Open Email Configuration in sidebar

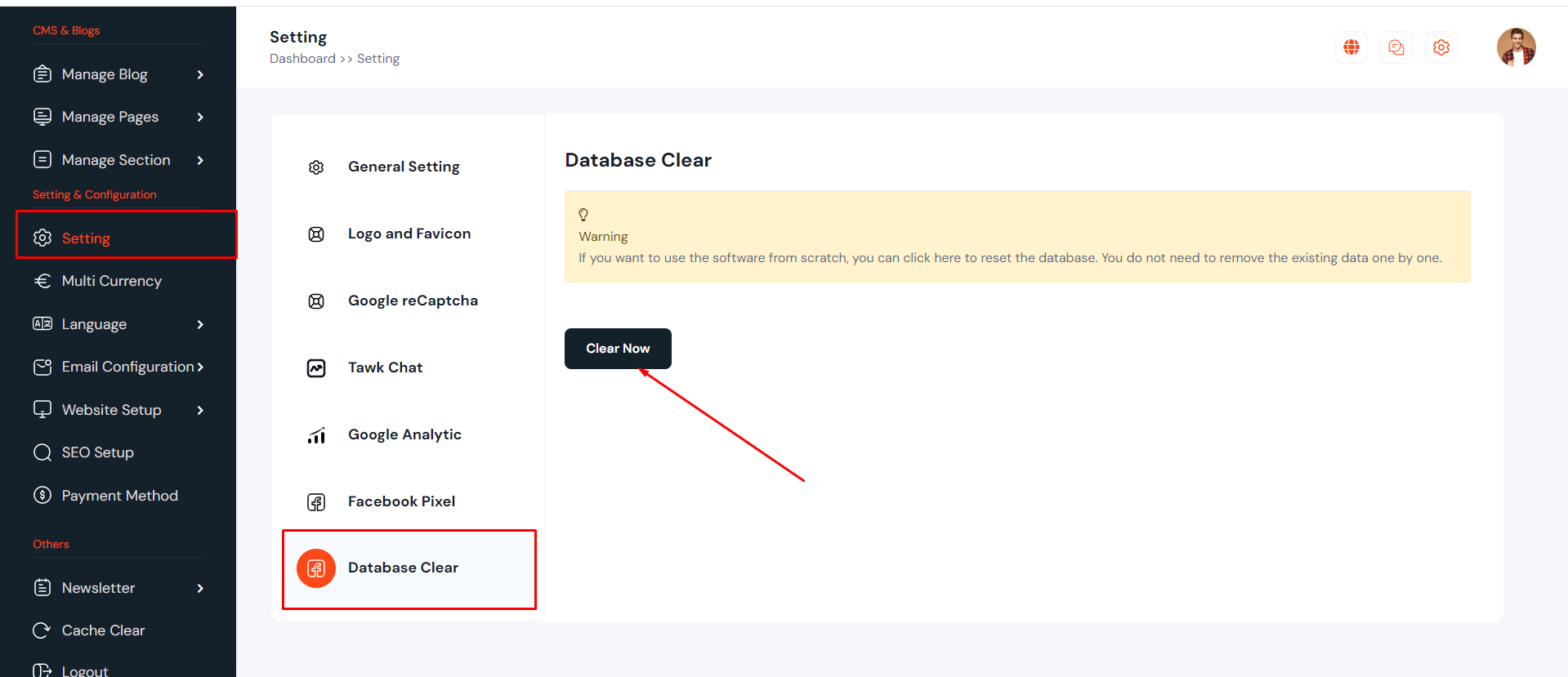pos(127,367)
